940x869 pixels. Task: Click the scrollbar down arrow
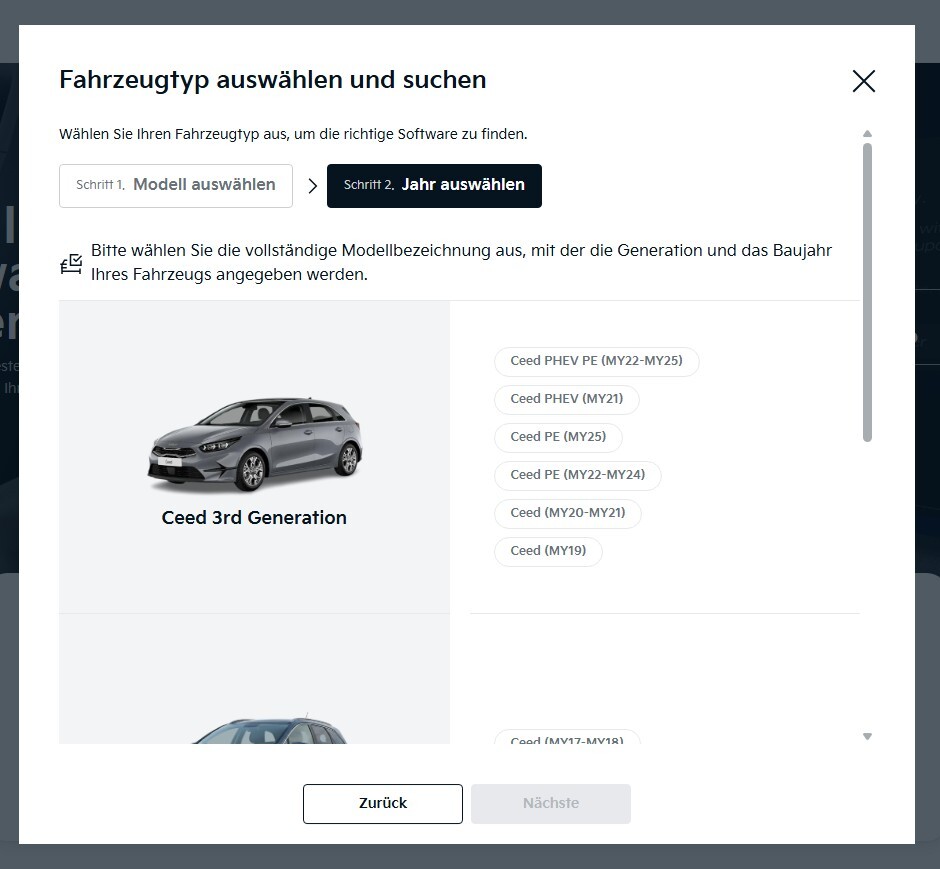[x=867, y=737]
